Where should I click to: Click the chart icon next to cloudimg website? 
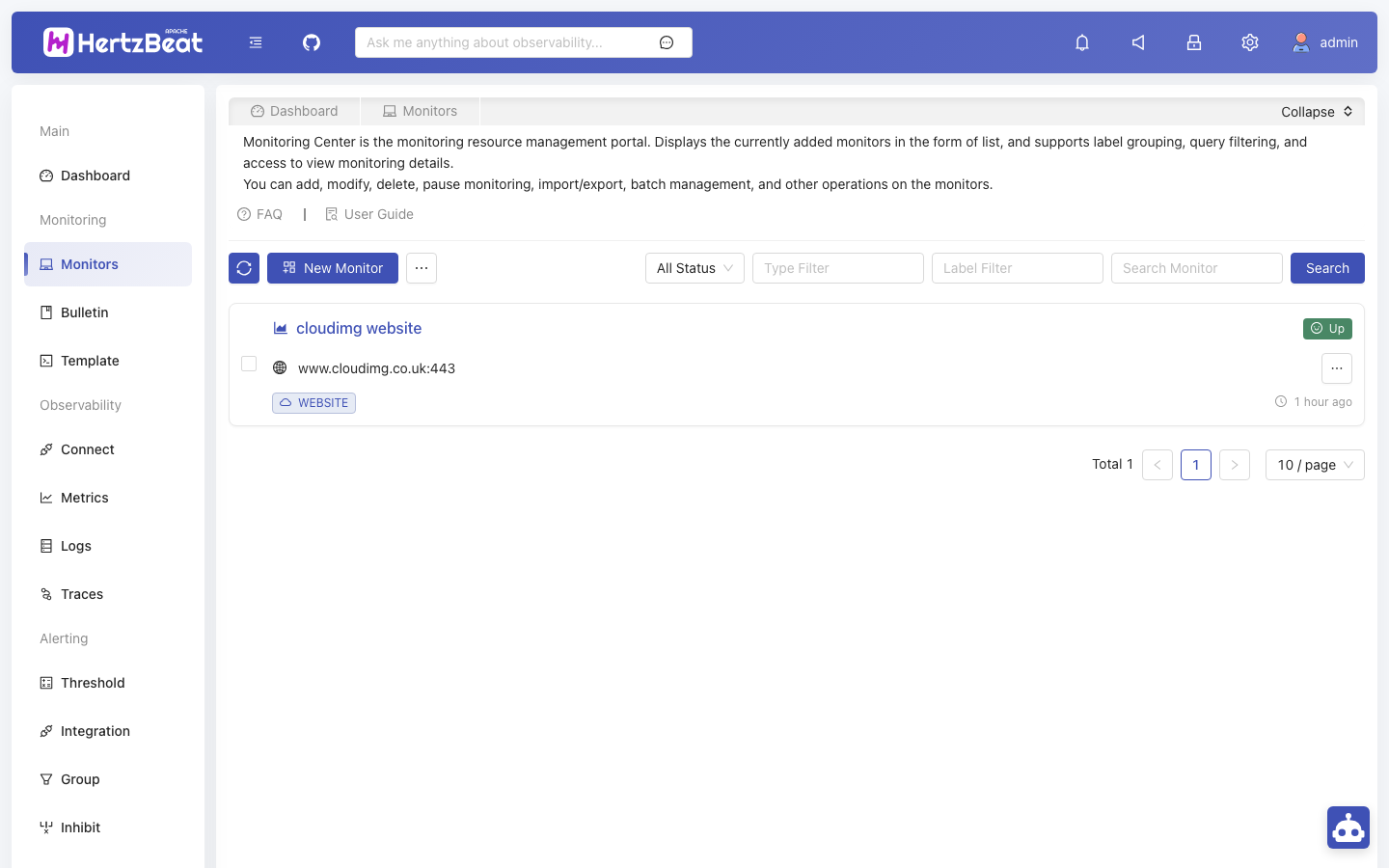click(x=281, y=328)
